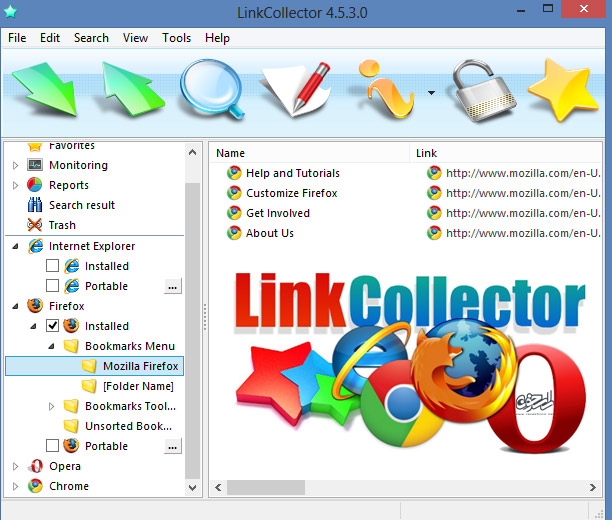Expand the Bookmarks Tool... folder
The image size is (612, 520).
point(51,406)
